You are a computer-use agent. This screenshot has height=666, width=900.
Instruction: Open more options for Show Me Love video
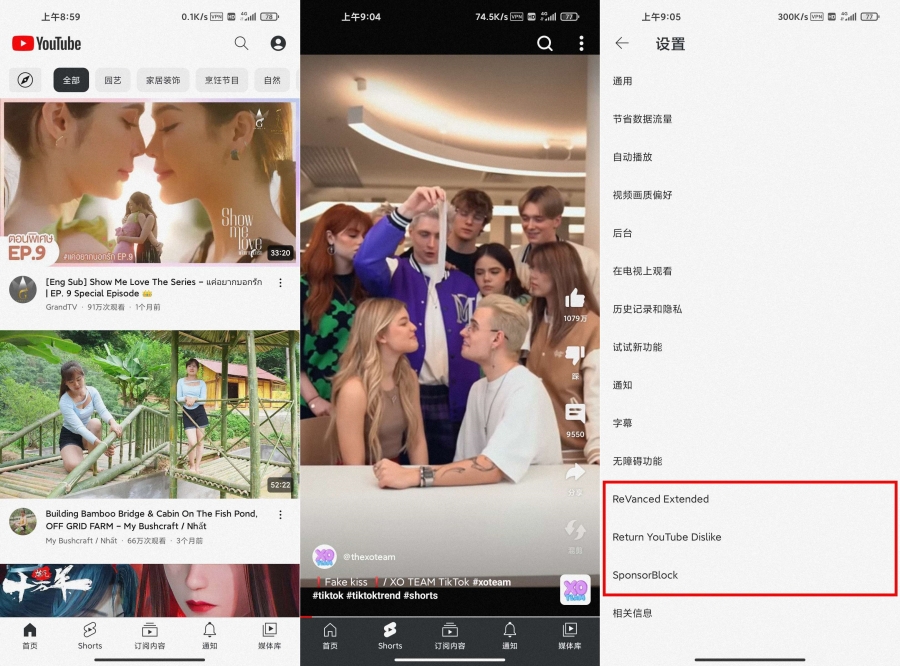[280, 283]
